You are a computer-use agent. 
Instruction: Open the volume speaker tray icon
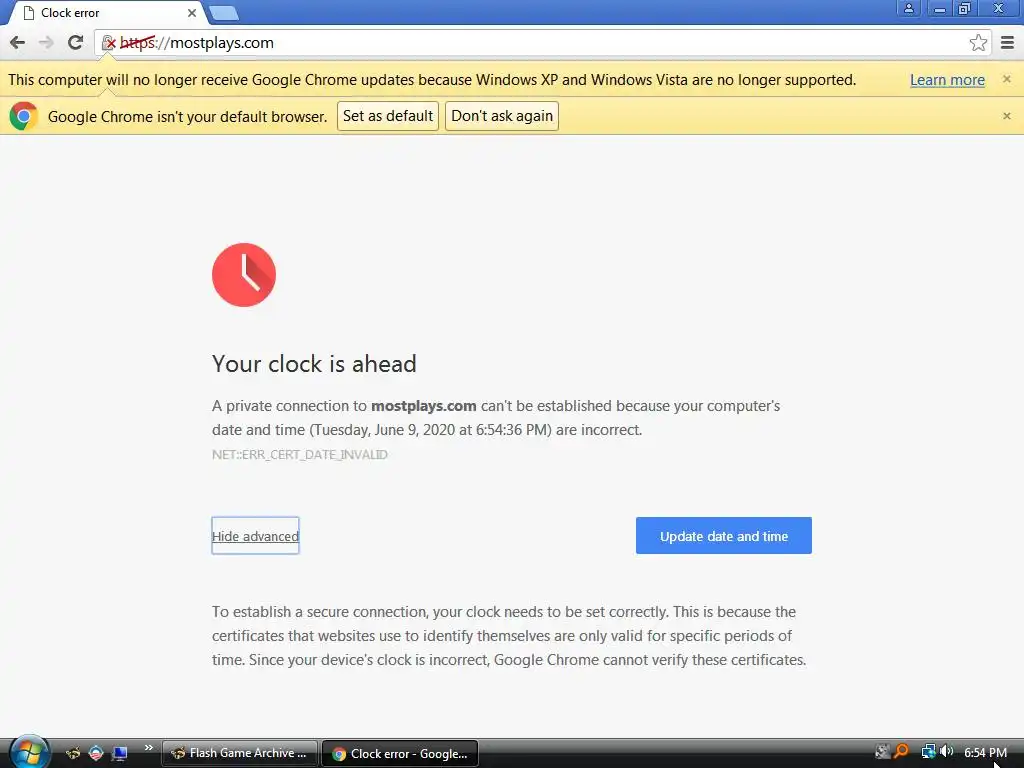(946, 752)
